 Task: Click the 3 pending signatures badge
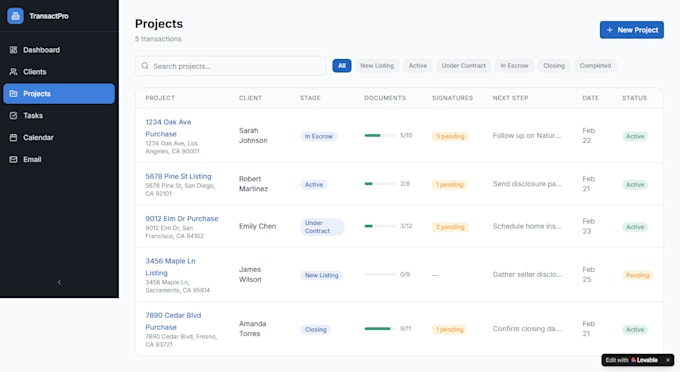(450, 136)
